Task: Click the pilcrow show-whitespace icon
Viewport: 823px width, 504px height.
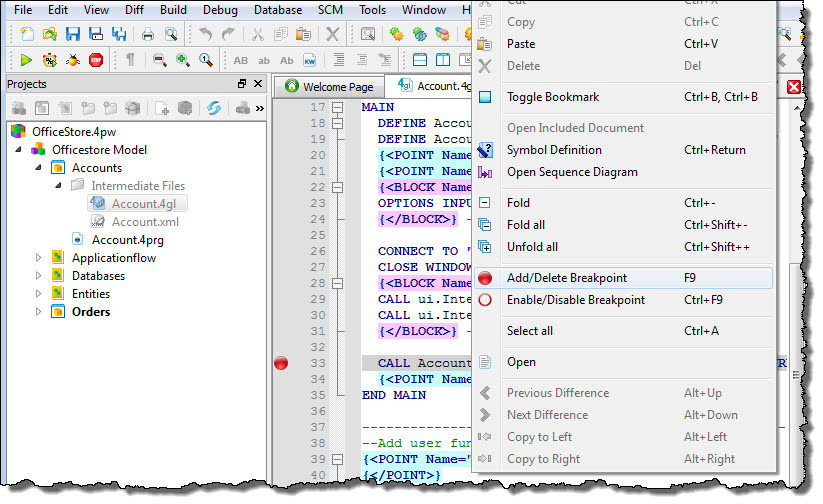Action: click(x=130, y=60)
